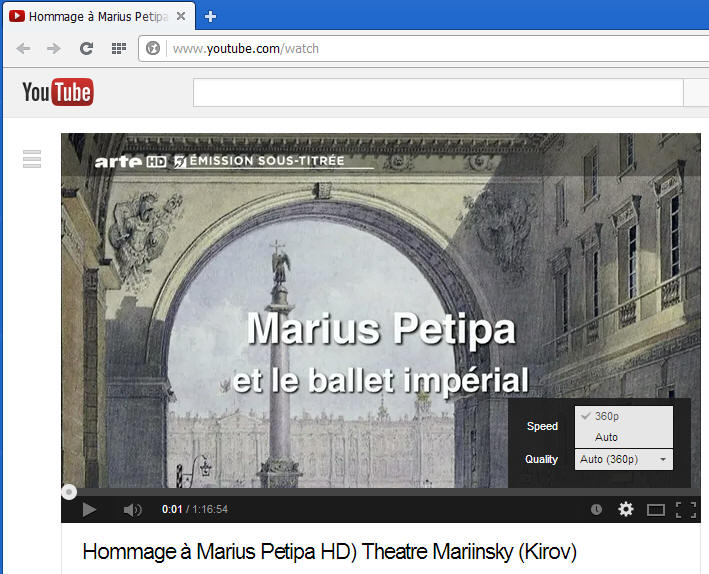Click the Quality label in settings
This screenshot has height=574, width=709.
(x=541, y=459)
